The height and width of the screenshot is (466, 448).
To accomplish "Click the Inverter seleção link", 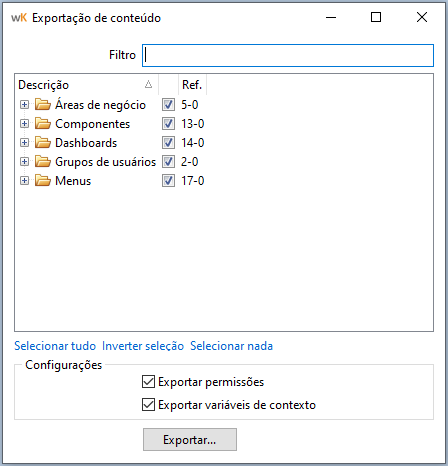I will pos(143,346).
